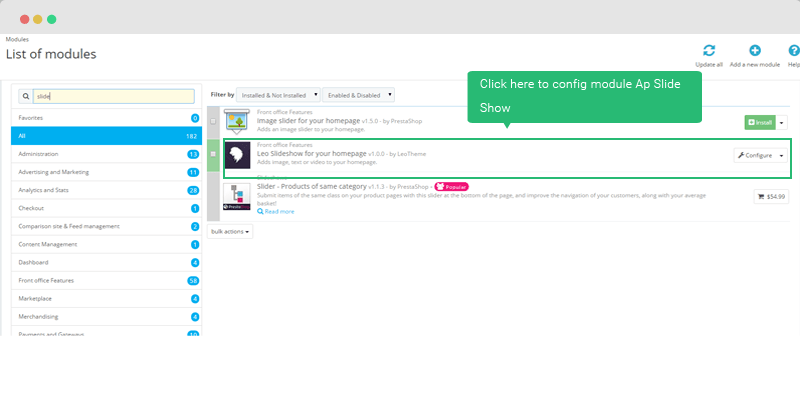Open Help from the question mark icon

(x=794, y=51)
